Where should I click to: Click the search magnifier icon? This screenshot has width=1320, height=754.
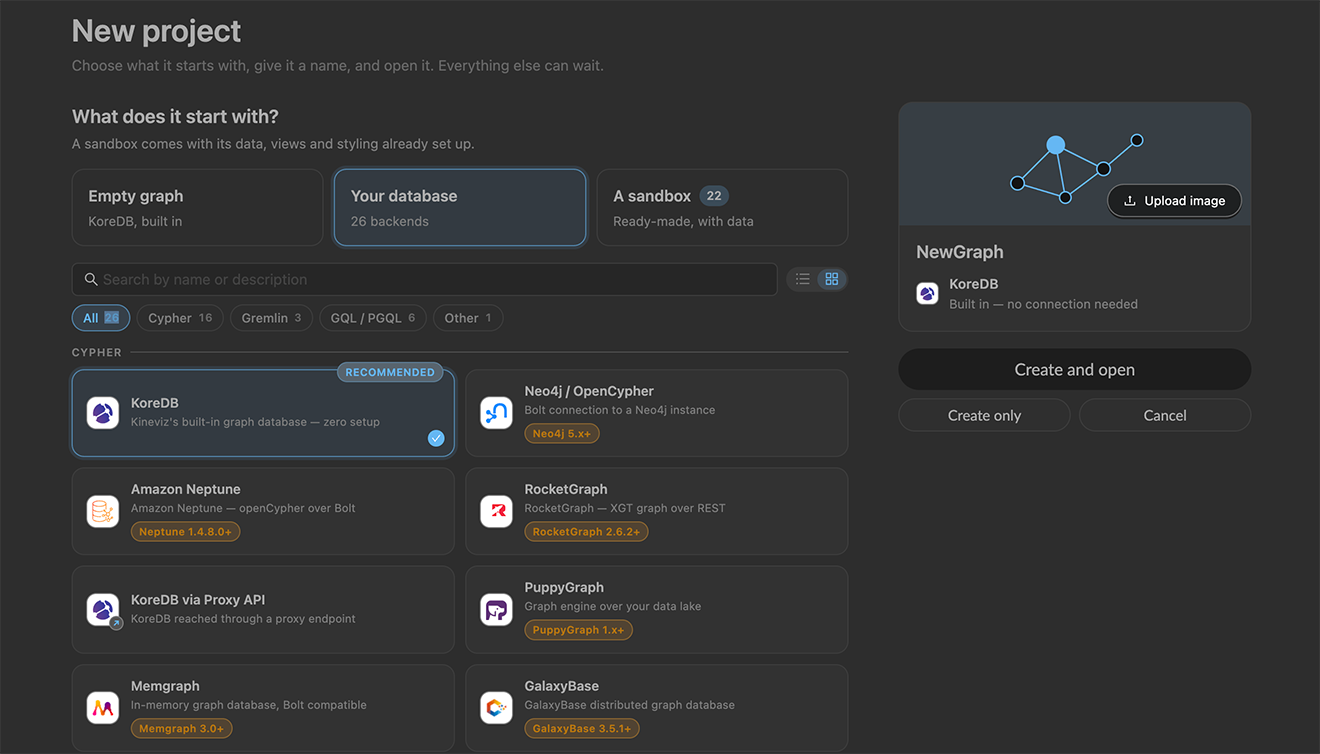91,280
